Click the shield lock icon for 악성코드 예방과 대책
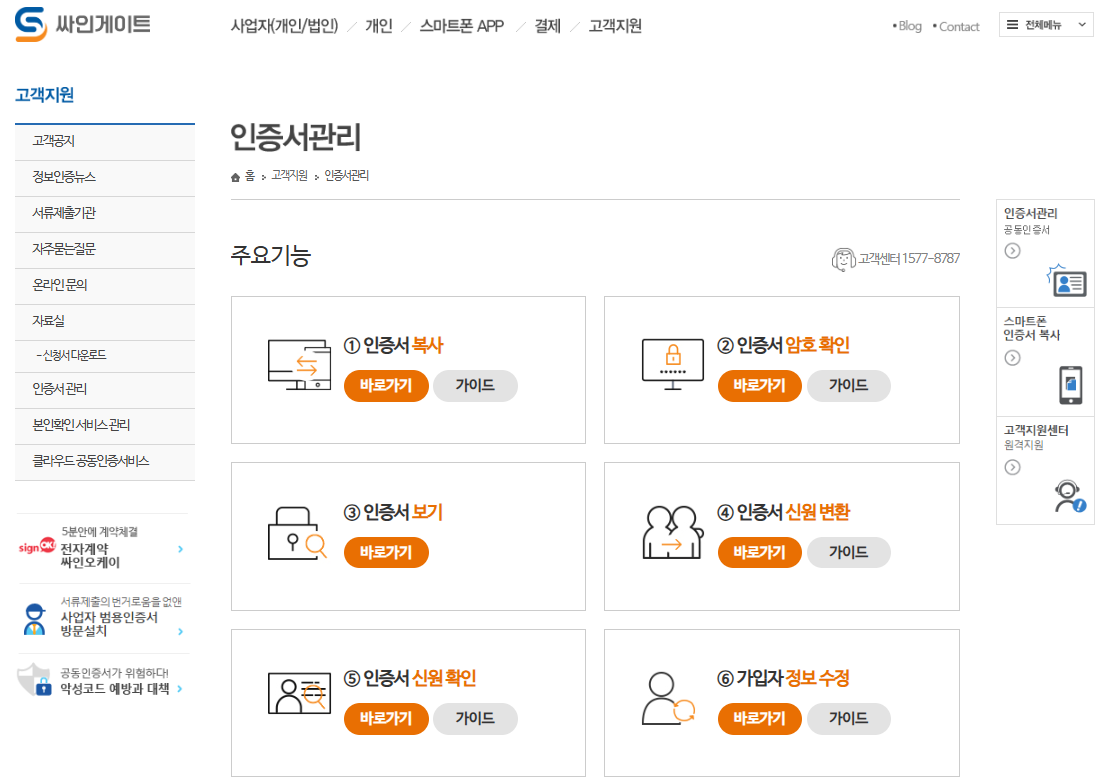This screenshot has width=1119, height=782. click(34, 679)
